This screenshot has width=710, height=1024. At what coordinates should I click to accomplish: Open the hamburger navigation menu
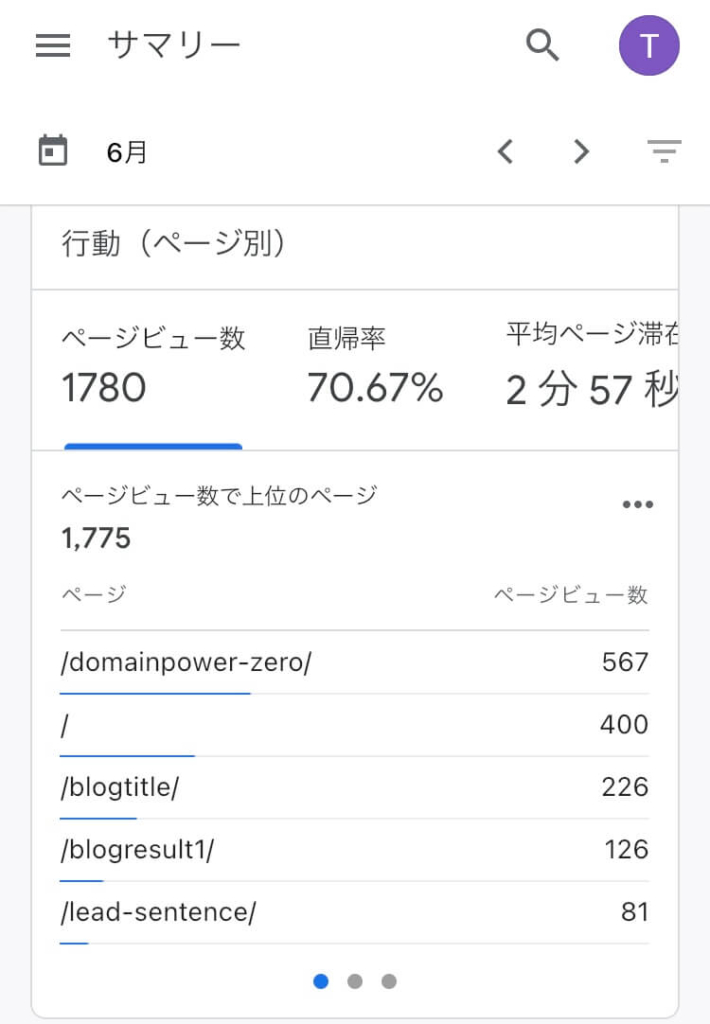point(53,45)
